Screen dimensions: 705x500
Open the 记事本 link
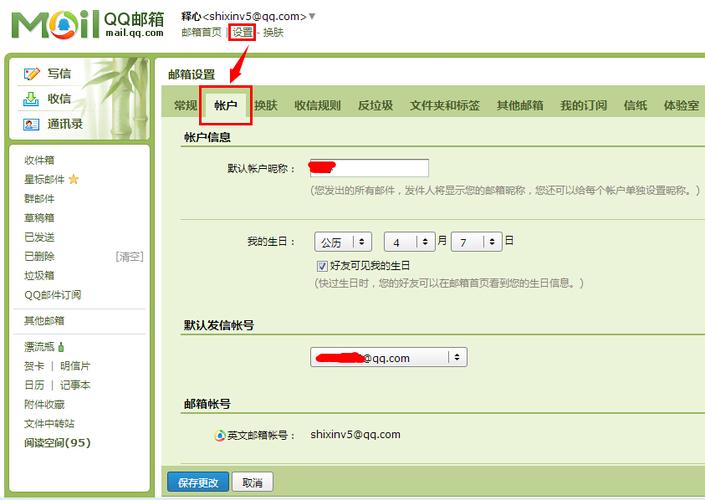coord(75,385)
